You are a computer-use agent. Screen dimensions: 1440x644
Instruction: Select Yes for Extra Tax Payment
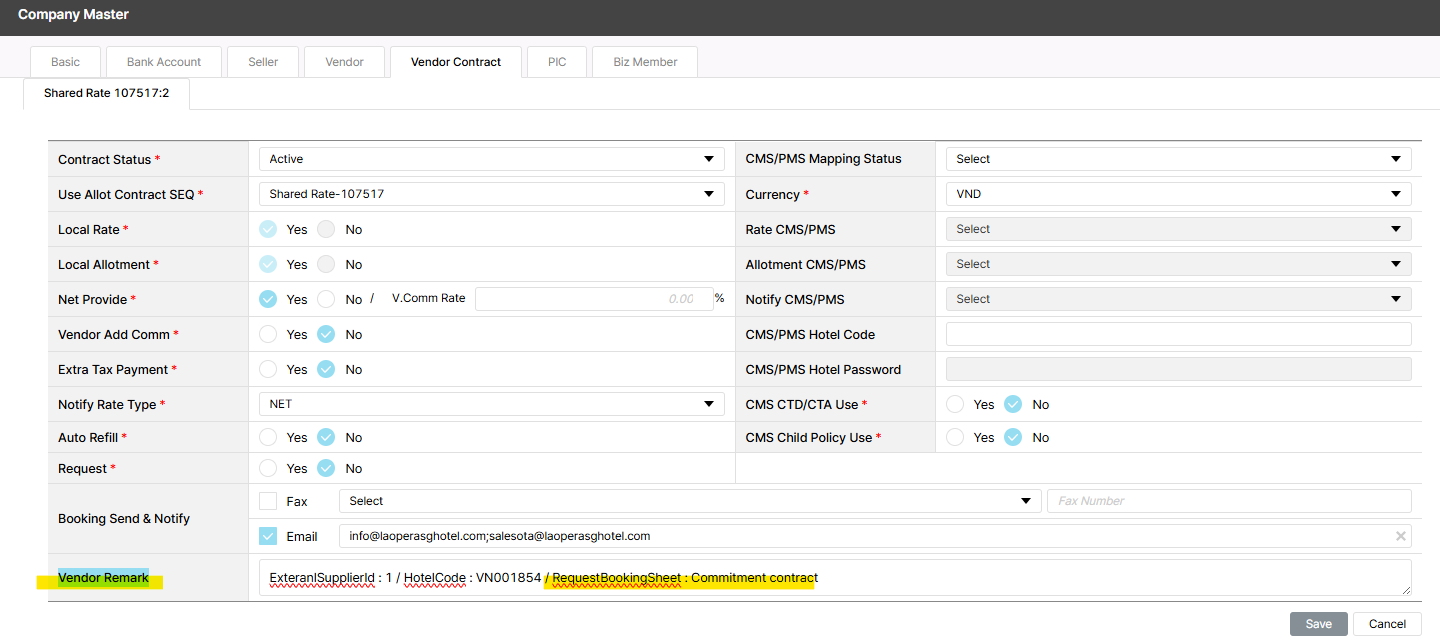pyautogui.click(x=268, y=369)
